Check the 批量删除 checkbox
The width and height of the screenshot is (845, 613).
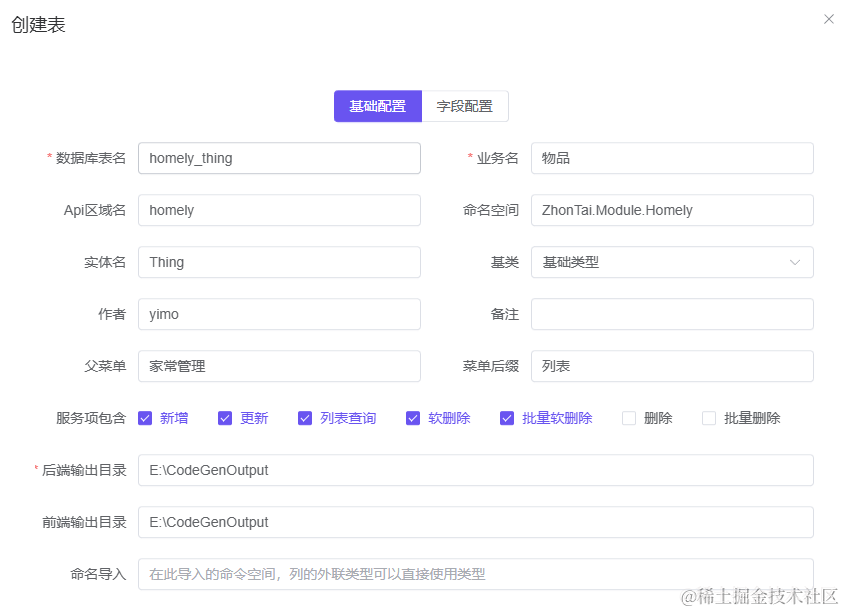tap(709, 418)
